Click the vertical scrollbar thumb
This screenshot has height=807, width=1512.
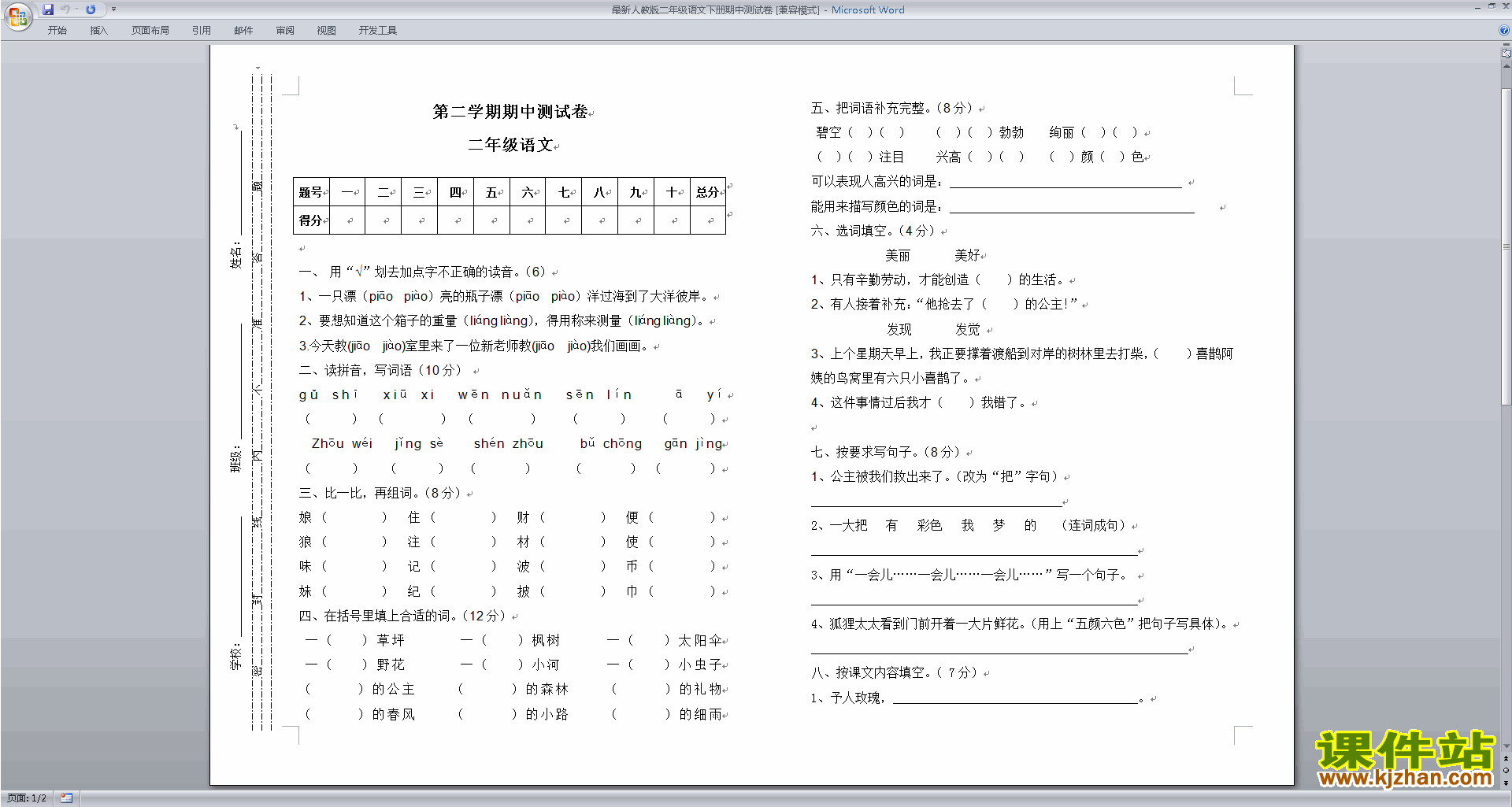point(1506,246)
